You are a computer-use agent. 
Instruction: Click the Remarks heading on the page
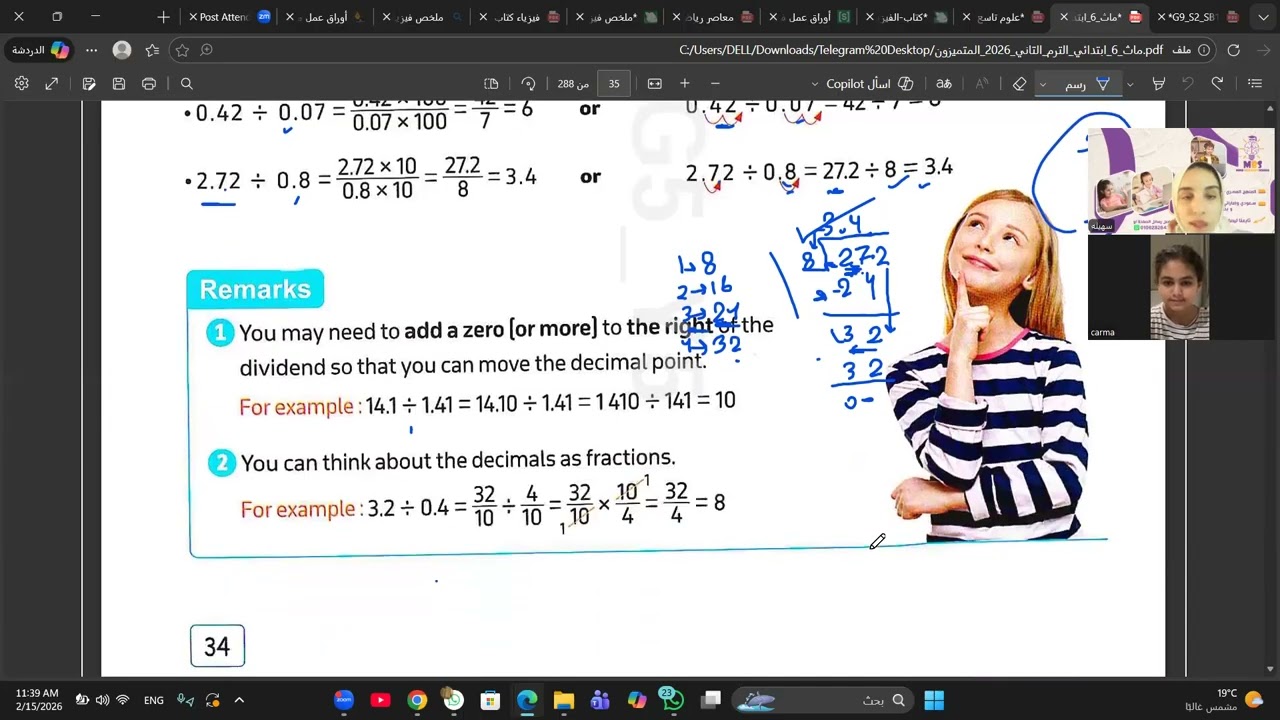(x=255, y=289)
